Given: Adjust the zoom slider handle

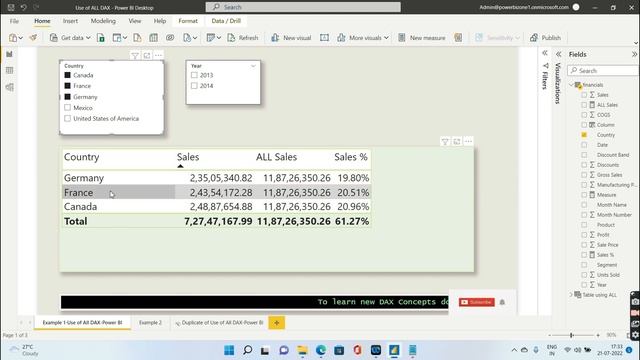Looking at the screenshot, I should click(571, 335).
